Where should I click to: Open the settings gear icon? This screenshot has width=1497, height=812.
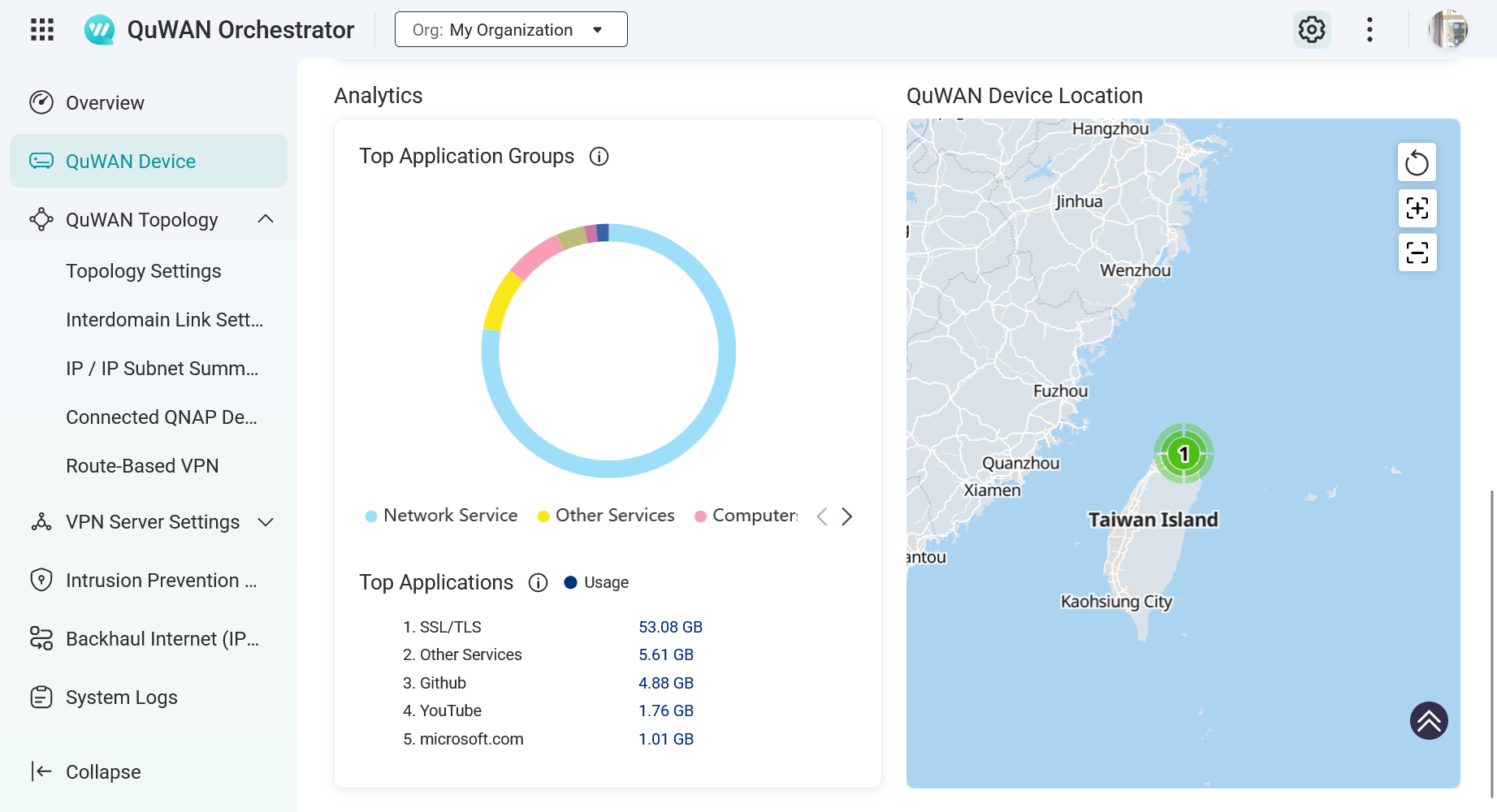(x=1311, y=30)
